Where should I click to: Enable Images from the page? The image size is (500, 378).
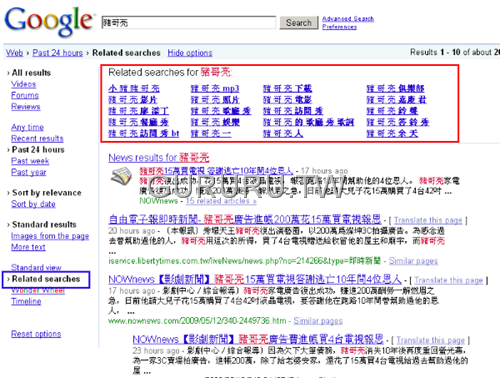(x=50, y=236)
